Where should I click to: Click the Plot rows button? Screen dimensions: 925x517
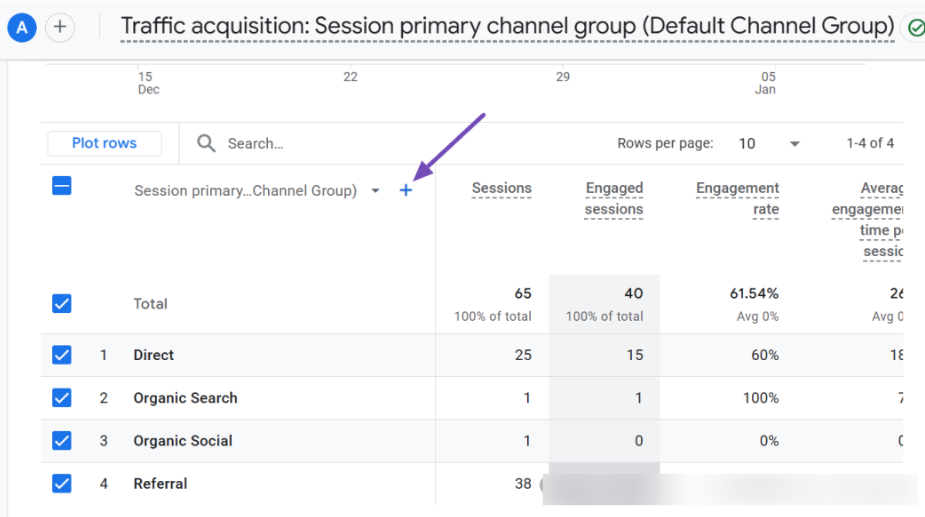point(104,143)
